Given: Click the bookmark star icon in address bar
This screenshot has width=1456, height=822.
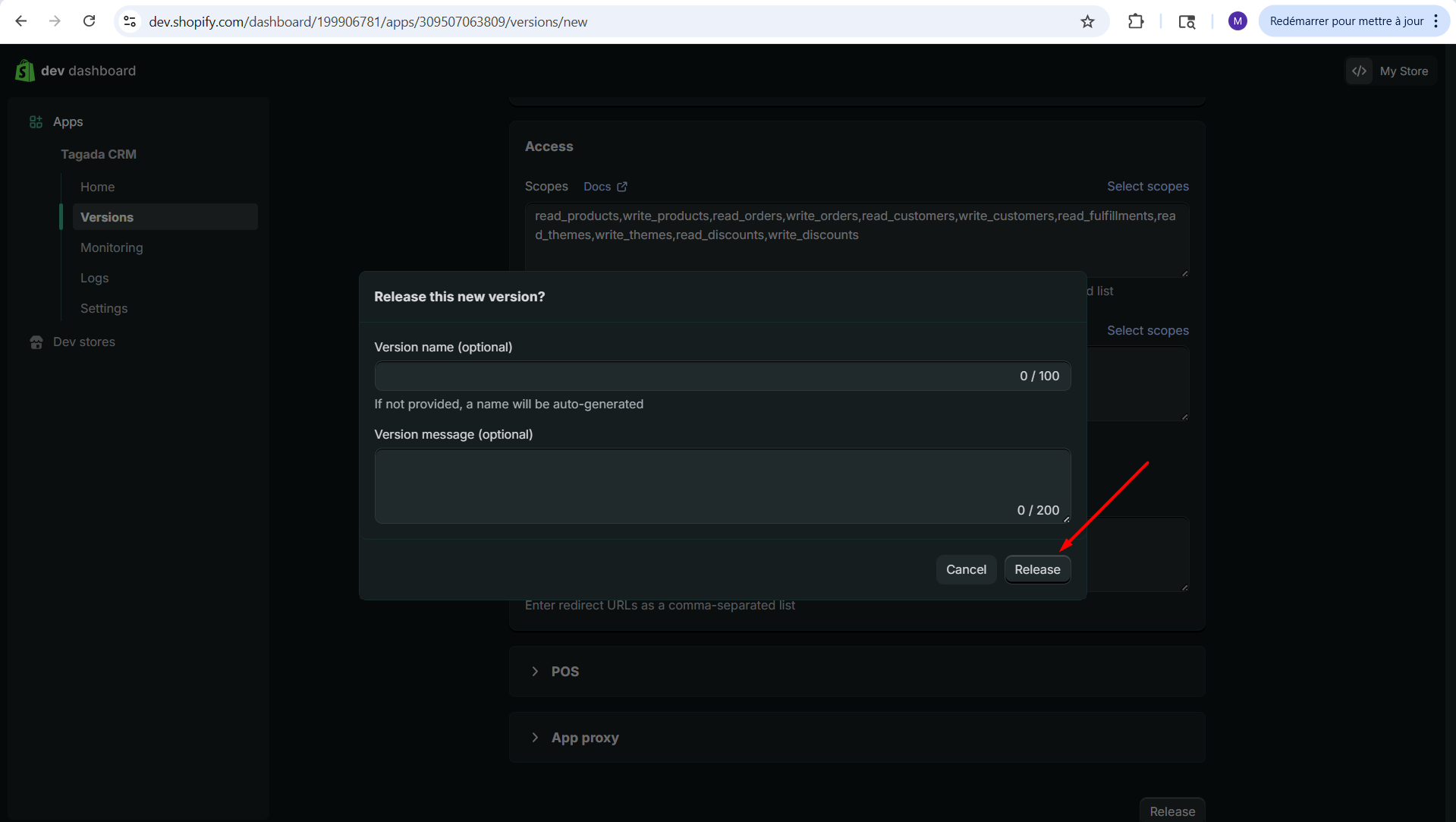Looking at the screenshot, I should pos(1087,21).
